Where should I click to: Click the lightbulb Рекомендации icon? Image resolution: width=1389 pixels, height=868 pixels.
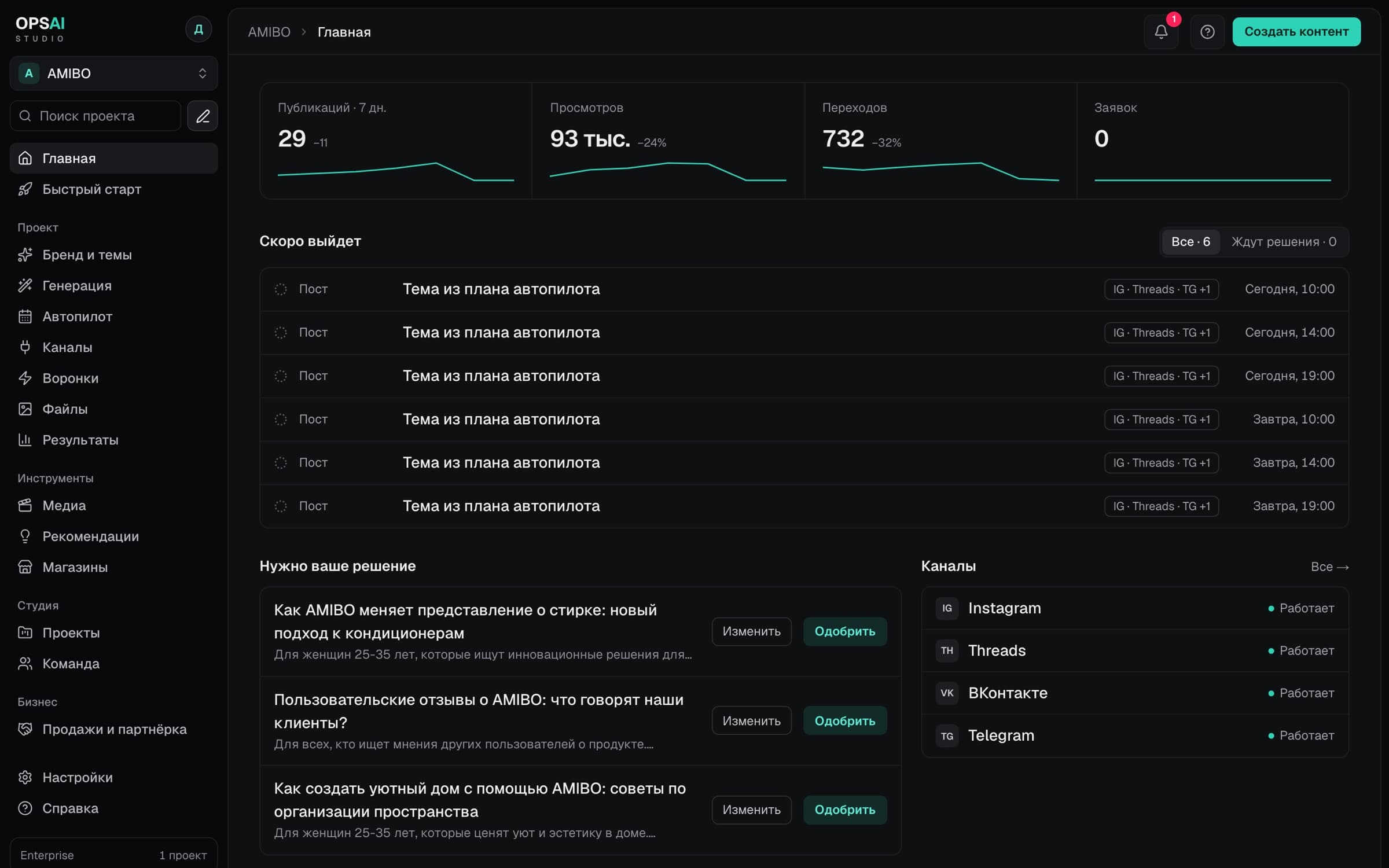coord(25,536)
